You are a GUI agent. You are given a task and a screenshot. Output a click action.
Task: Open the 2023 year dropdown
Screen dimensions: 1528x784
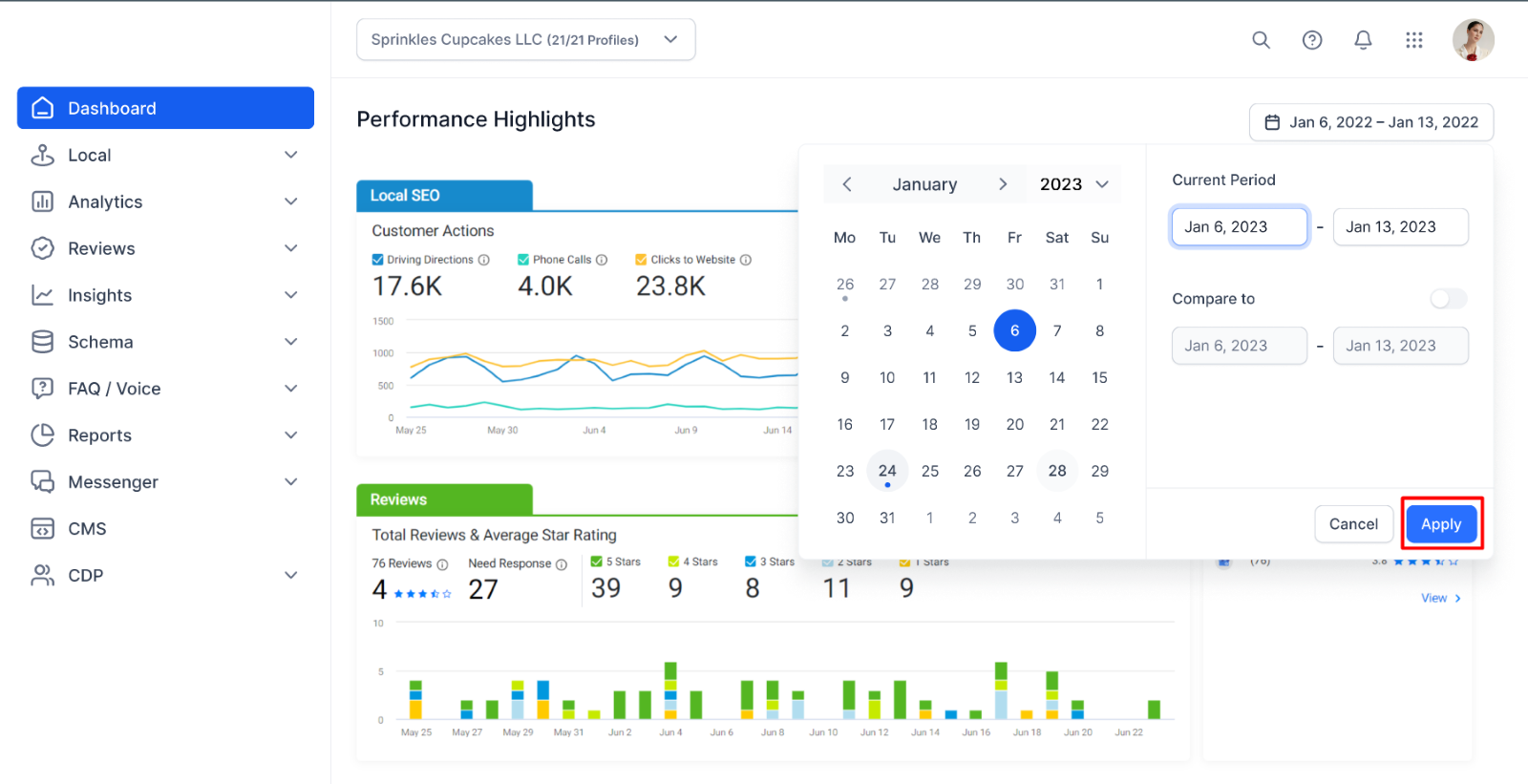1073,184
